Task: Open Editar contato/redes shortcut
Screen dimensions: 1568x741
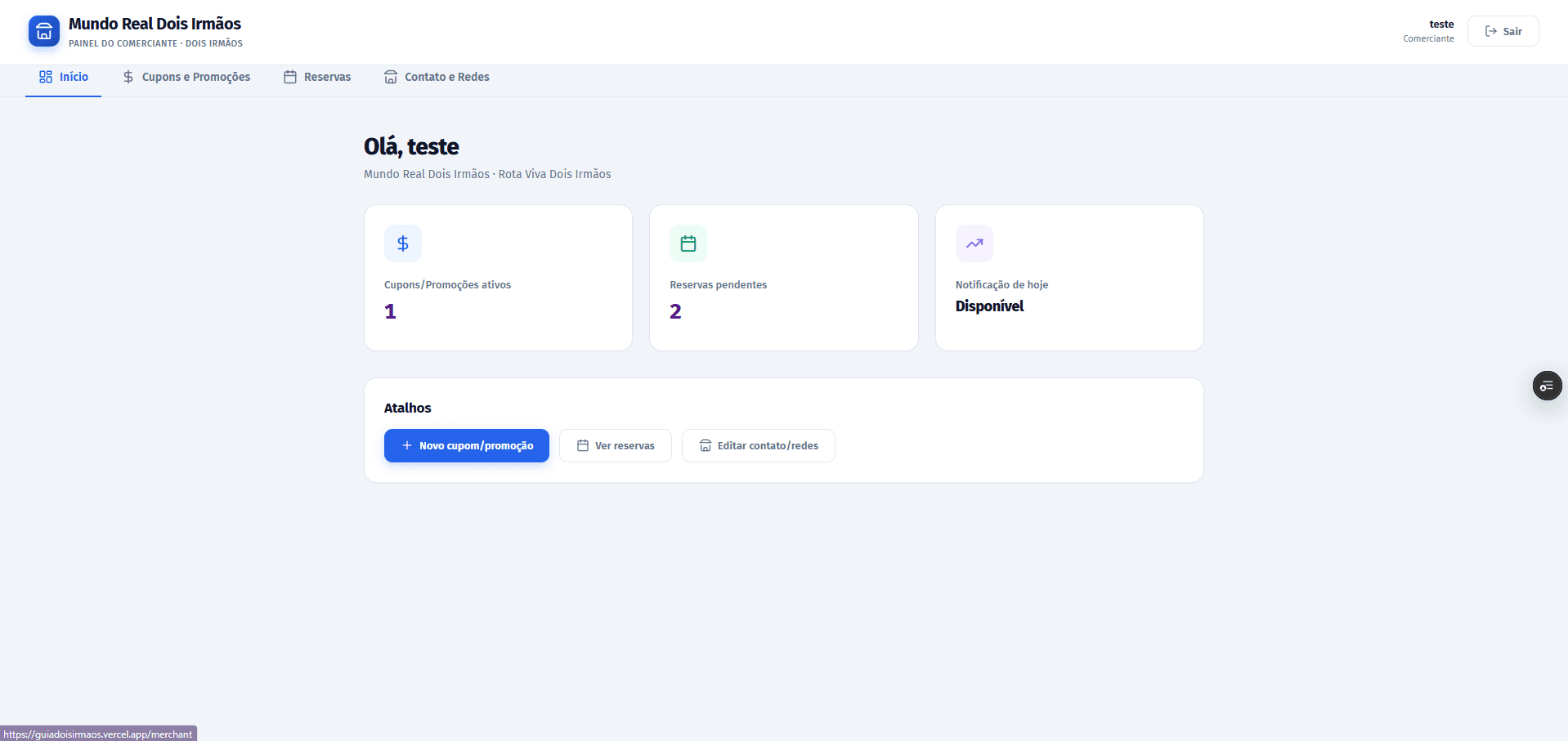Action: 759,445
